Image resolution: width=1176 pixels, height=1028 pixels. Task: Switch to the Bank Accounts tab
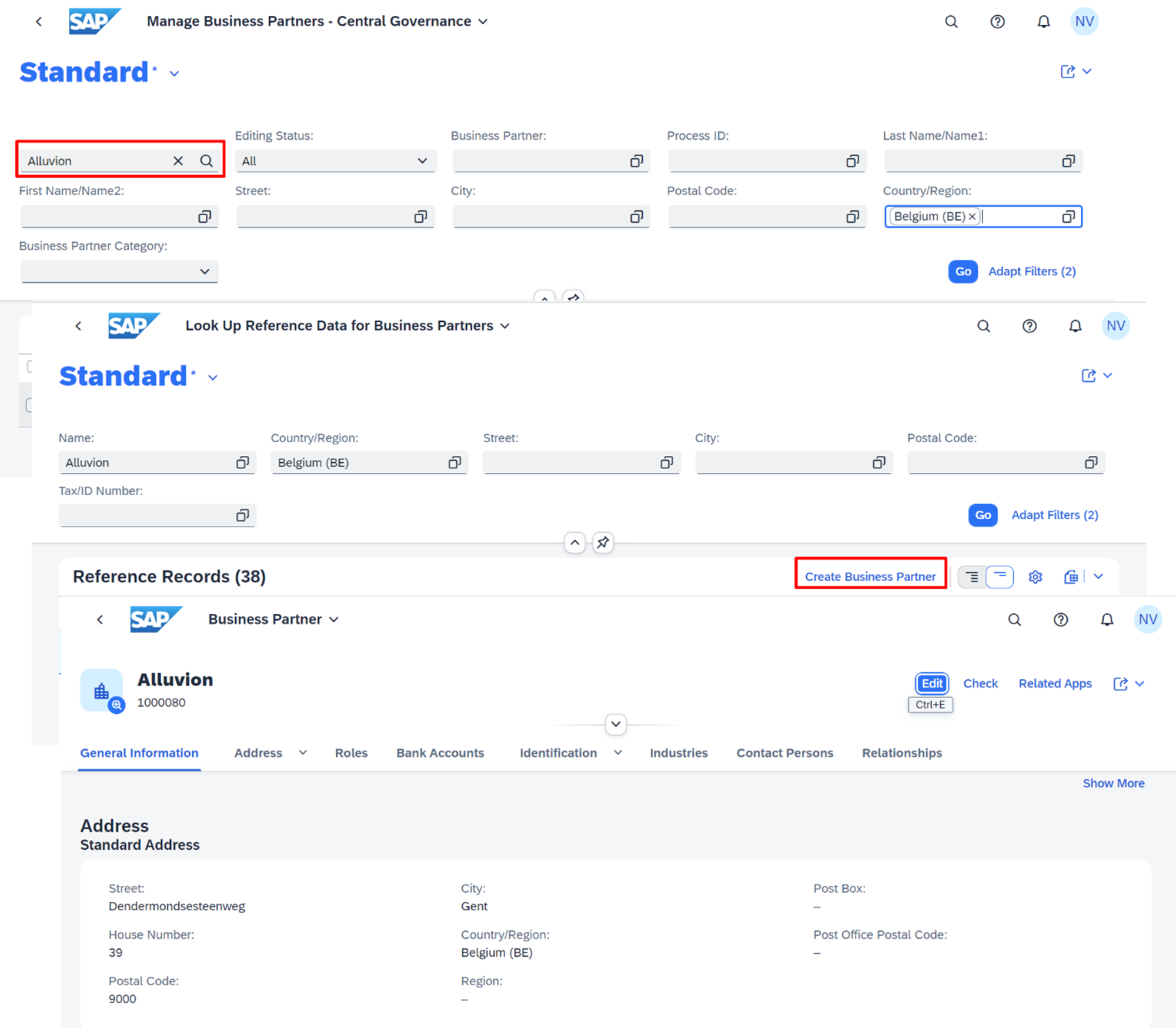440,753
